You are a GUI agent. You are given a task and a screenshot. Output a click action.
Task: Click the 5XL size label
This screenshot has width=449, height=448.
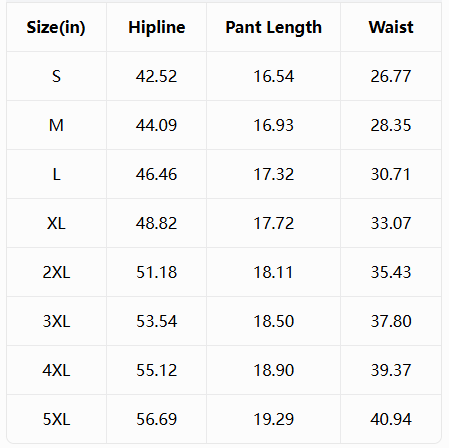(56, 419)
